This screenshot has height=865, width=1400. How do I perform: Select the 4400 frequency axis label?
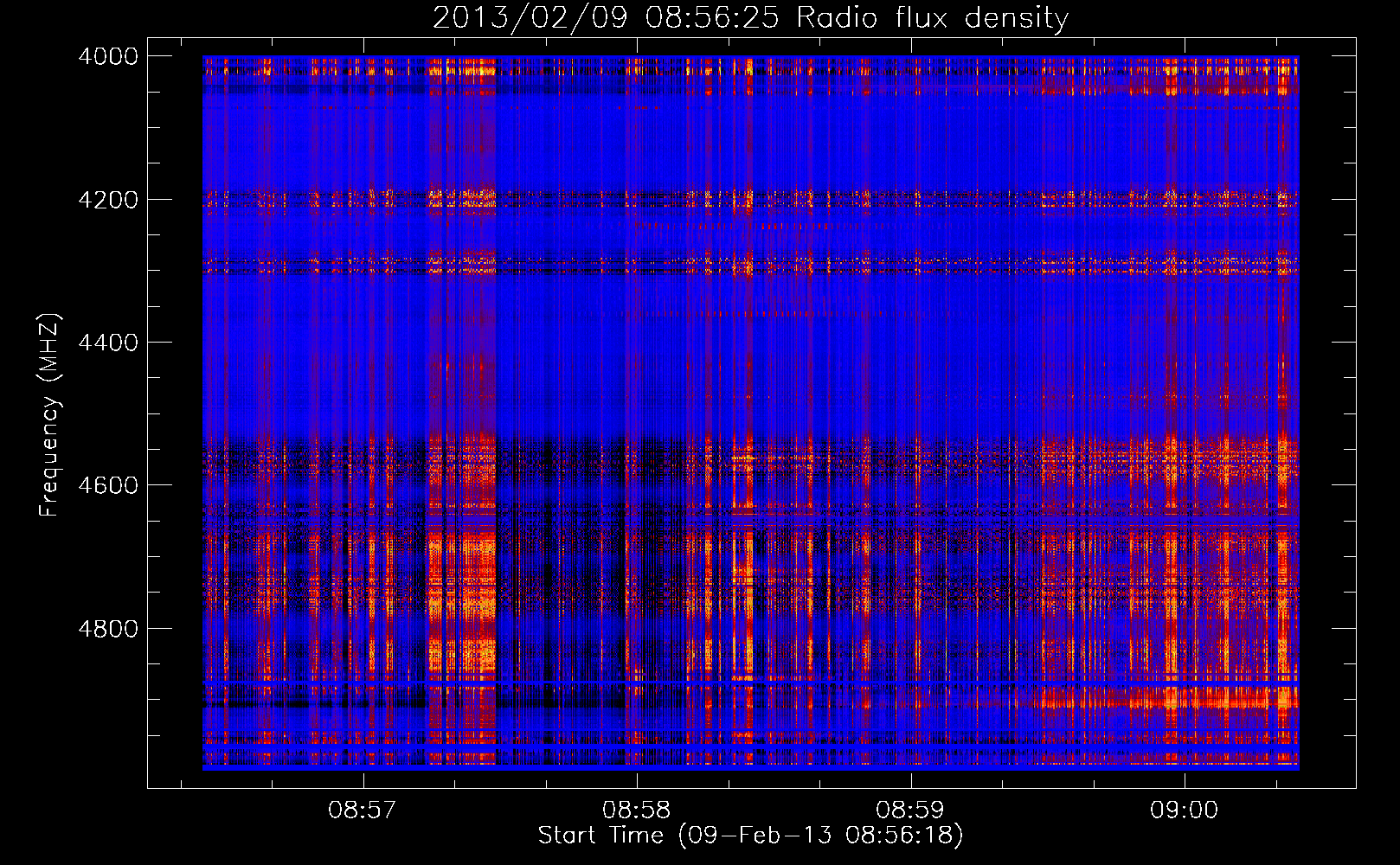(x=108, y=343)
